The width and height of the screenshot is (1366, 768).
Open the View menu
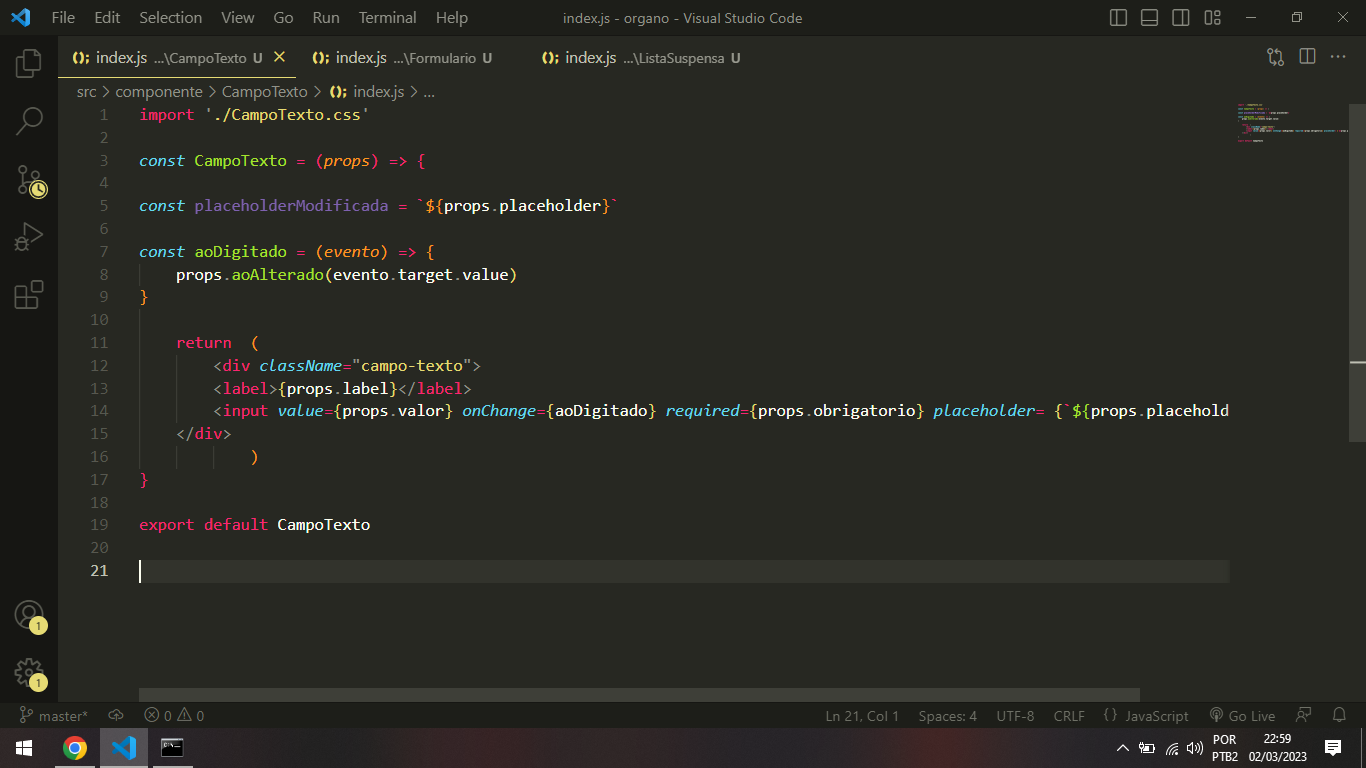pos(238,18)
